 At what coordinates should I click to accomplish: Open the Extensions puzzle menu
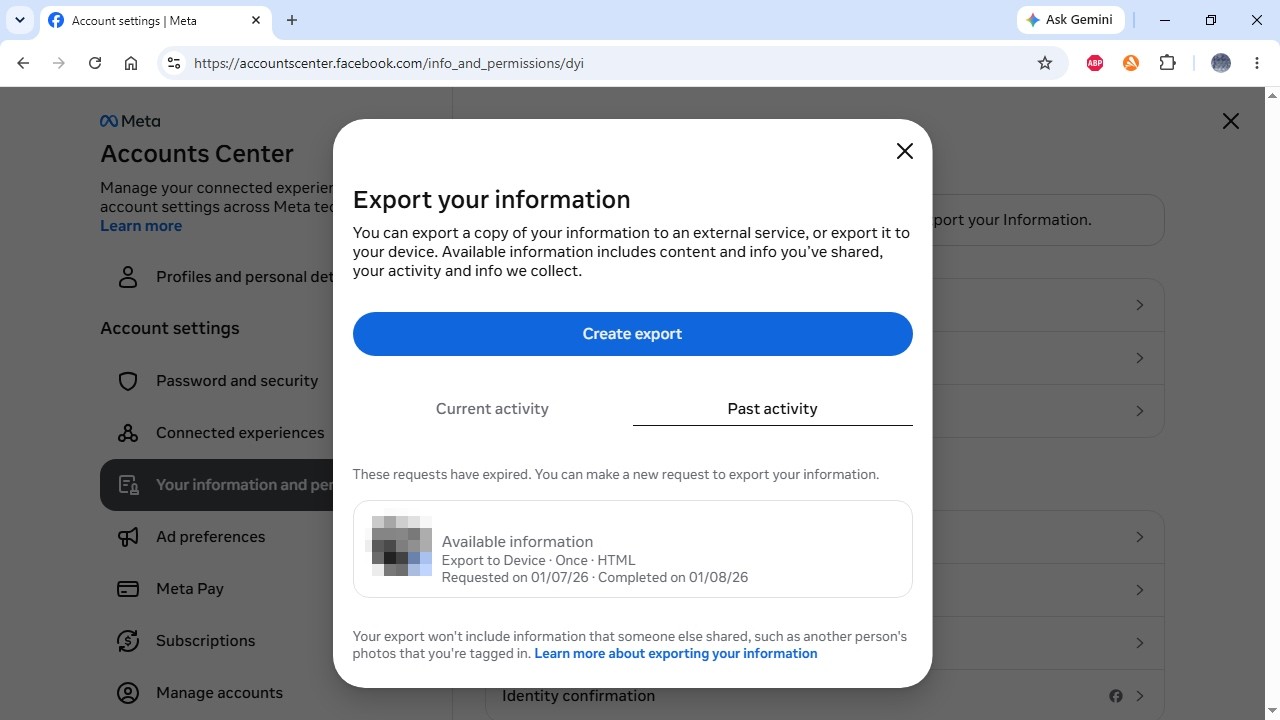[x=1167, y=63]
